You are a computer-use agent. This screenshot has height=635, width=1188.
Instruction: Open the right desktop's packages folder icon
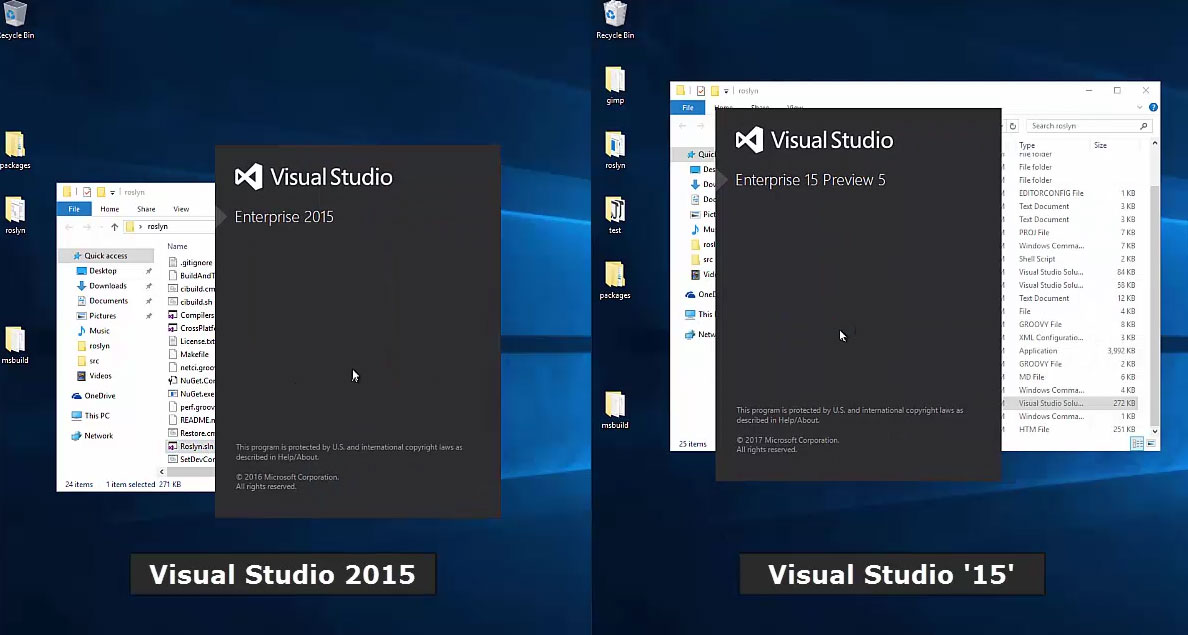615,280
